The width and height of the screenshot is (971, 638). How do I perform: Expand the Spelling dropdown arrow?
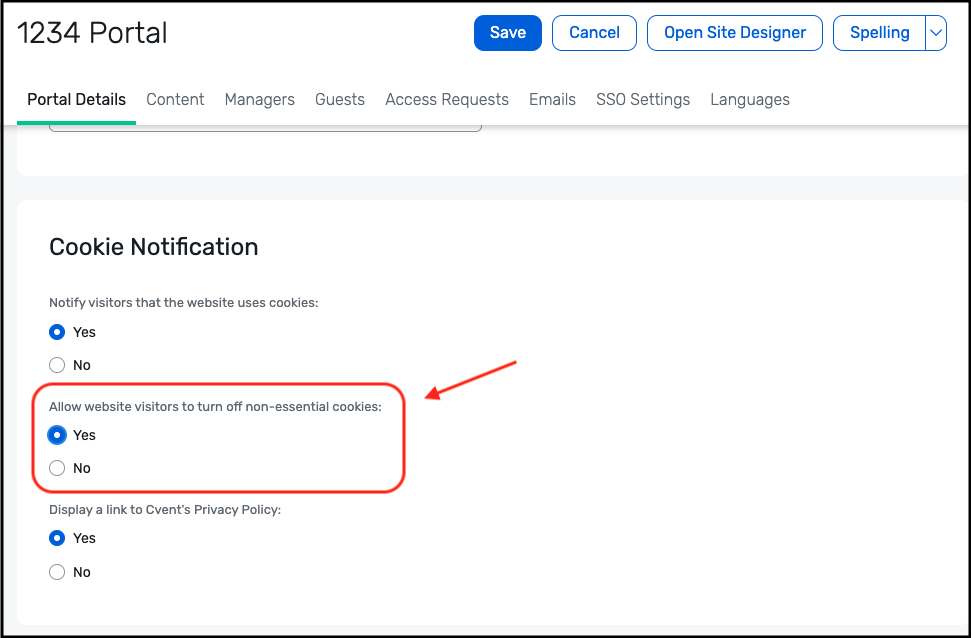(x=936, y=33)
